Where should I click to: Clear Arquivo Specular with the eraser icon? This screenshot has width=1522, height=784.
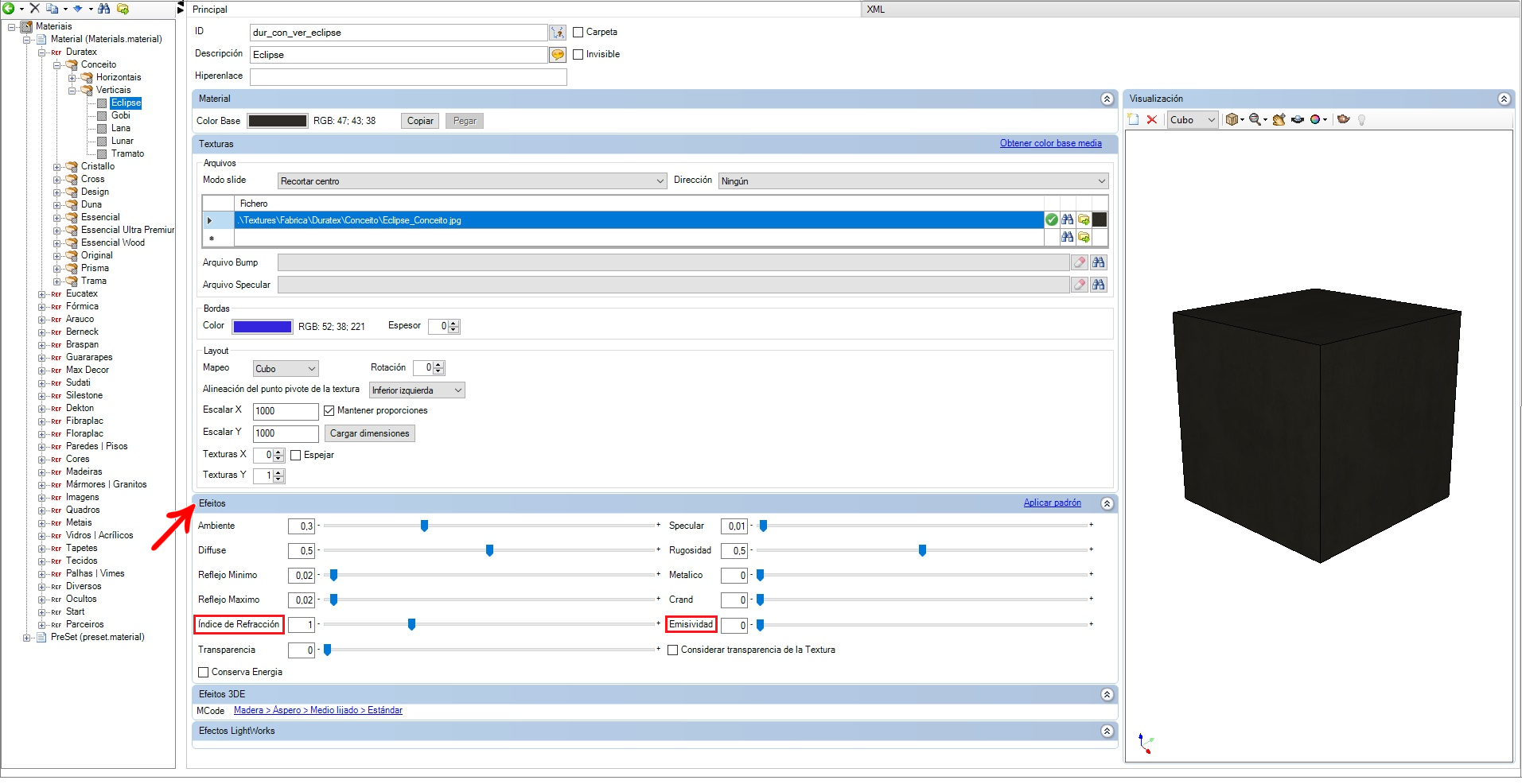pos(1080,285)
